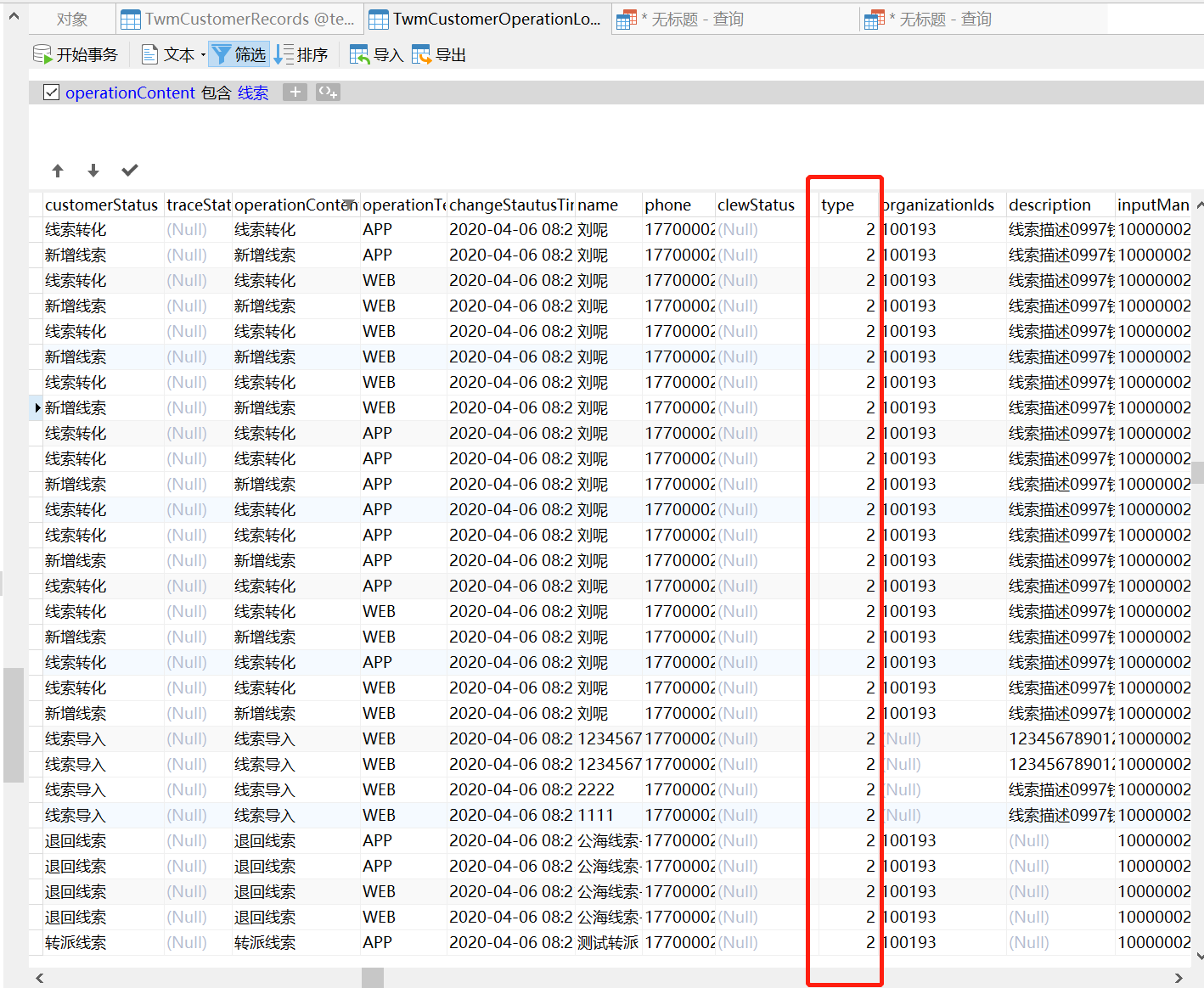Viewport: 1204px width, 988px height.
Task: Click the Begin Transaction (开始事务) button
Action: [75, 55]
